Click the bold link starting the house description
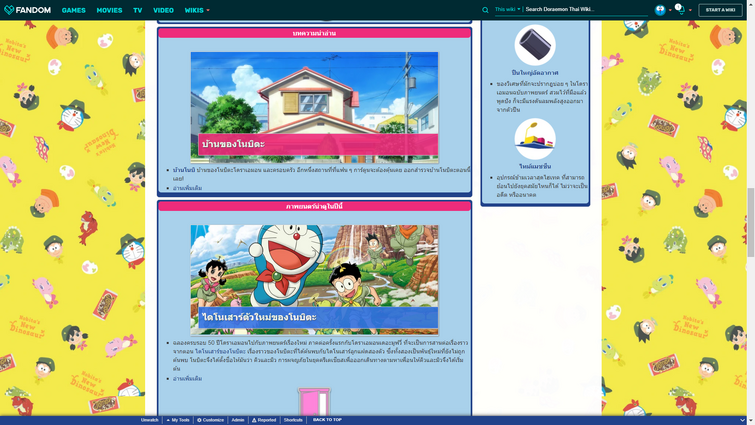The width and height of the screenshot is (755, 425). [184, 170]
